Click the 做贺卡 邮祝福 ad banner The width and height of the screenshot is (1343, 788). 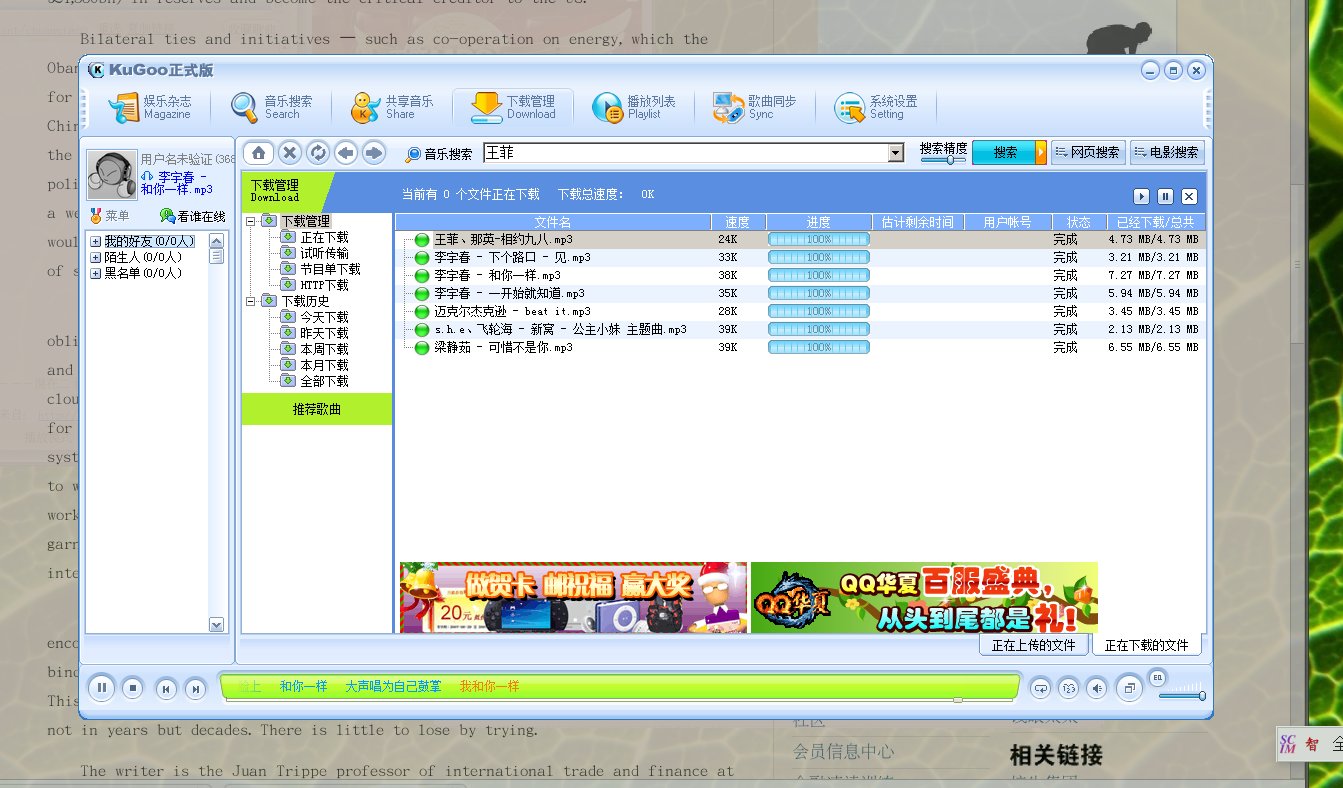click(573, 597)
